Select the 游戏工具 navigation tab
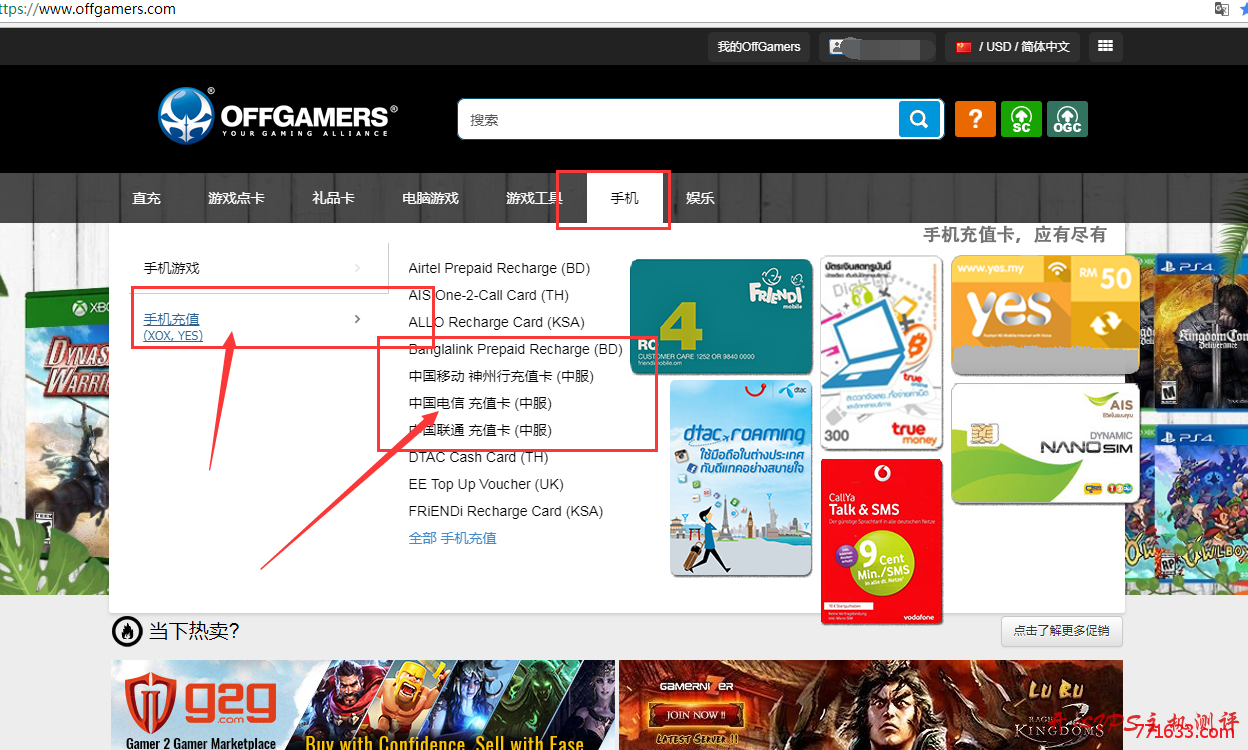Screen dimensions: 1248x750 (x=534, y=198)
